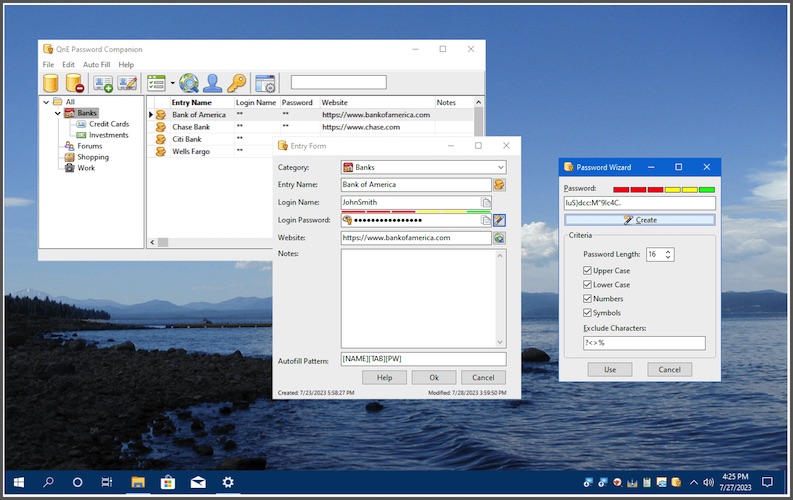The height and width of the screenshot is (500, 793).
Task: Collapse the Banks tree node
Action: click(58, 113)
